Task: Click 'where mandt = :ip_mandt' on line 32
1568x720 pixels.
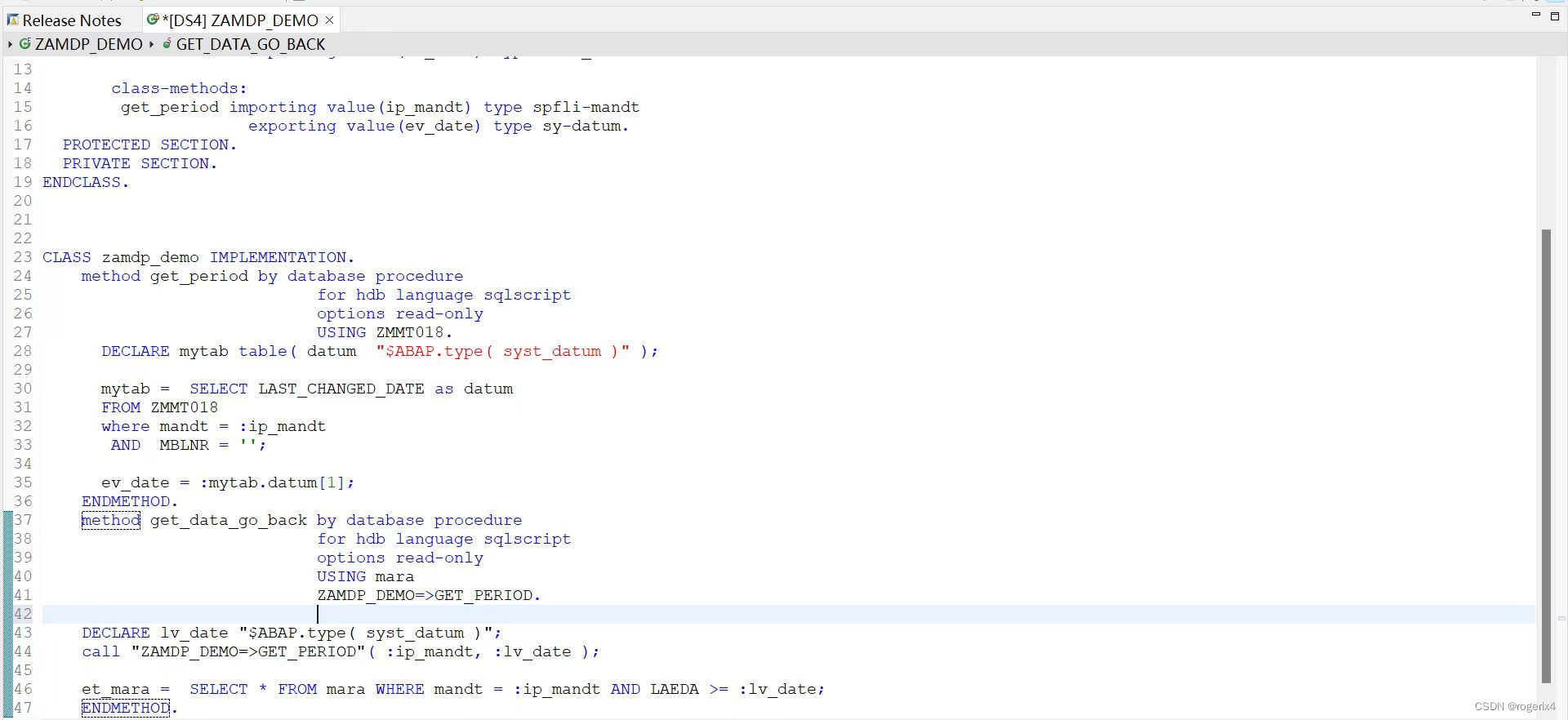Action: coord(213,426)
